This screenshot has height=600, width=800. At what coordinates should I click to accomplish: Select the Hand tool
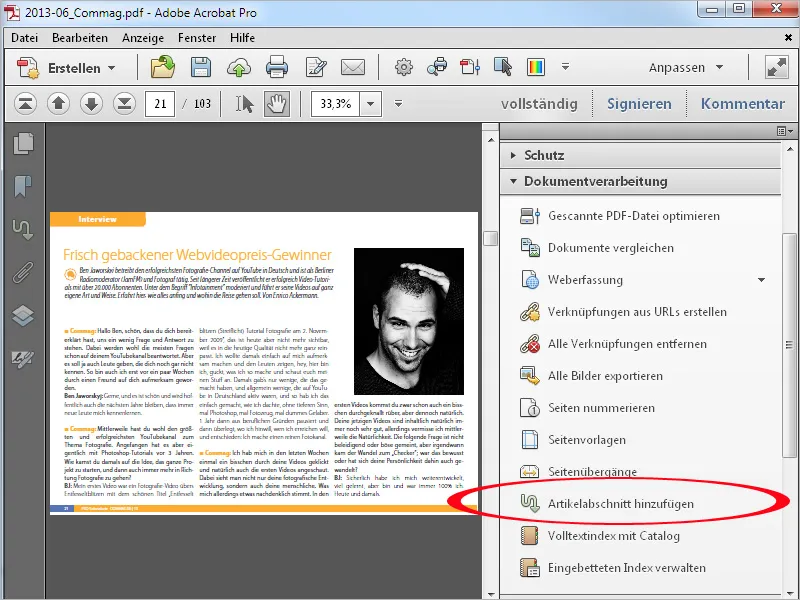[x=277, y=102]
